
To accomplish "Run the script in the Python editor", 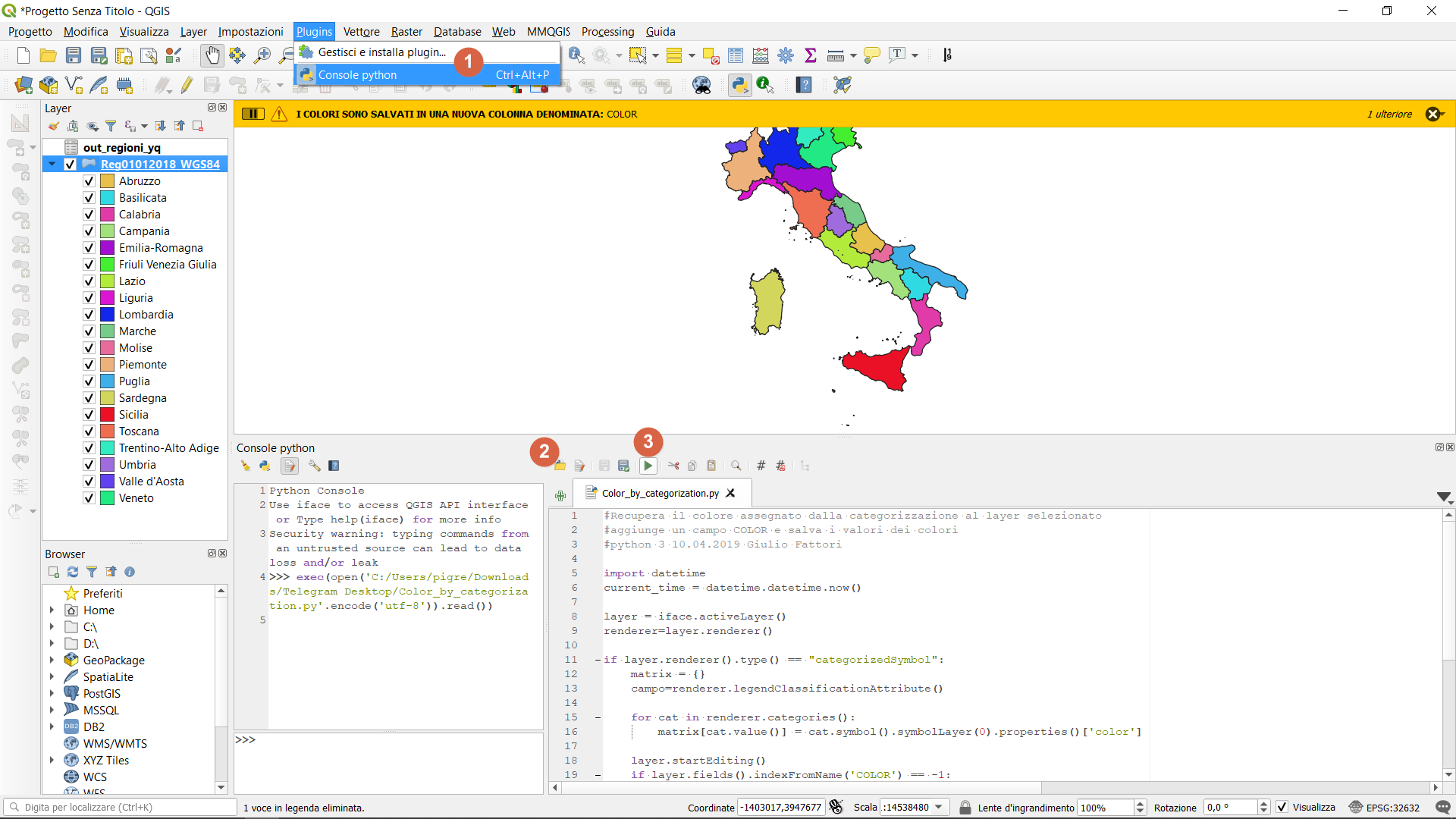I will tap(648, 466).
